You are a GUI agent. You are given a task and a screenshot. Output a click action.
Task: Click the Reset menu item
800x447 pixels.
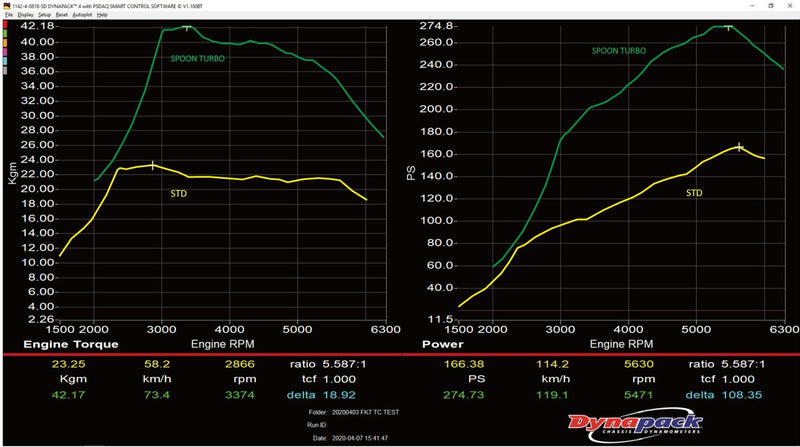[61, 15]
